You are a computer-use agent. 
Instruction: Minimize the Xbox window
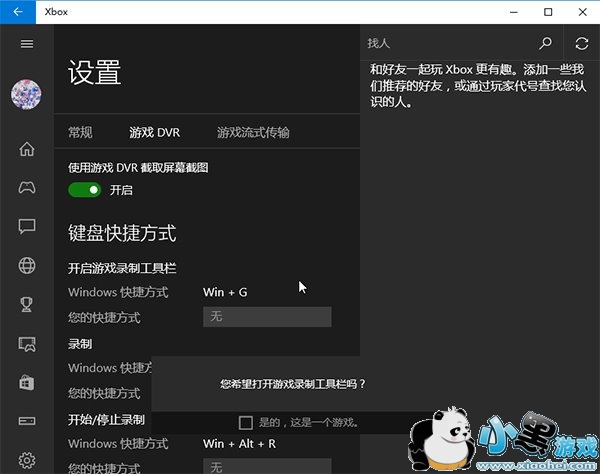click(x=514, y=12)
